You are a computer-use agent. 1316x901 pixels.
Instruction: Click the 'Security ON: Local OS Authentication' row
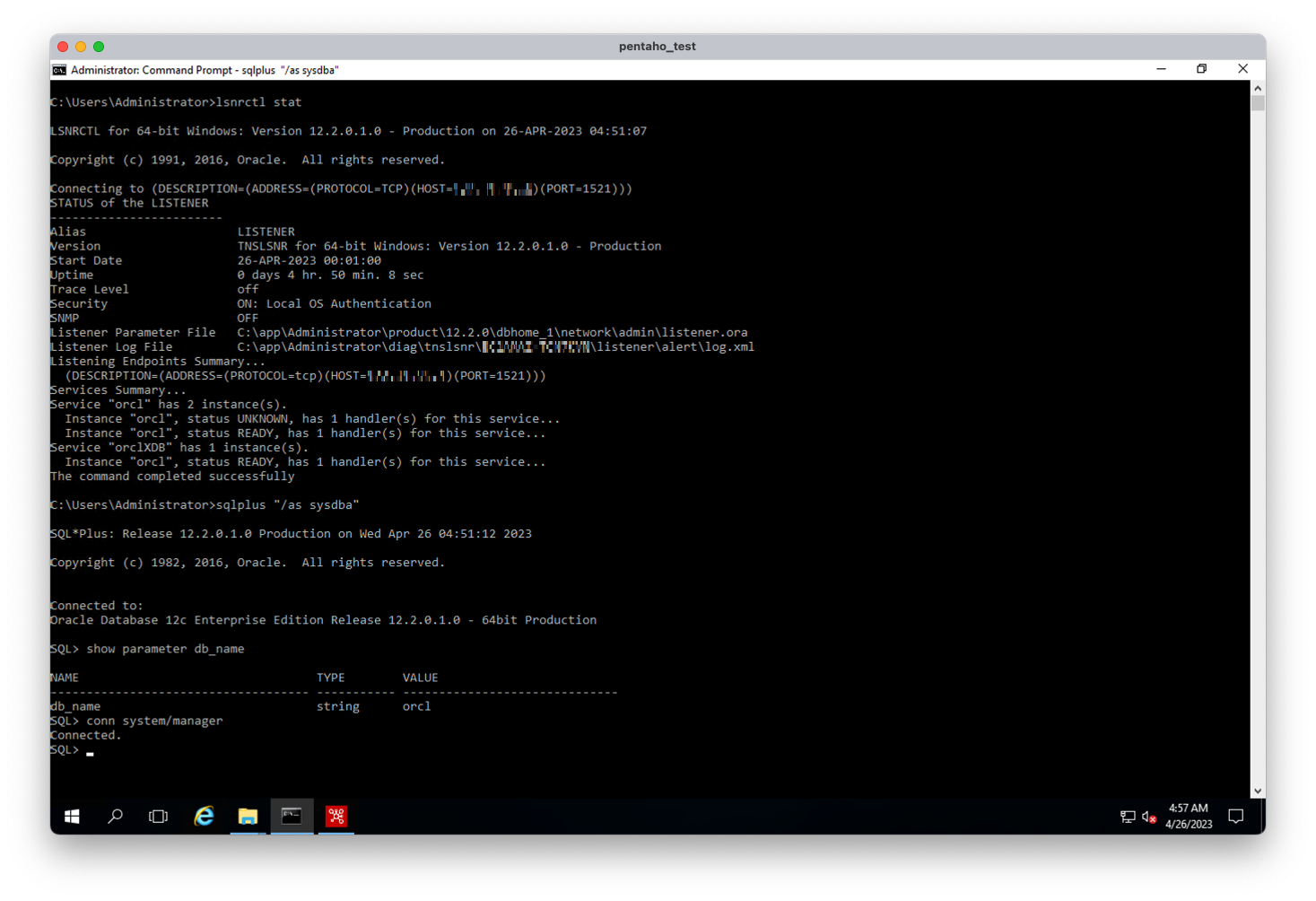tap(240, 304)
